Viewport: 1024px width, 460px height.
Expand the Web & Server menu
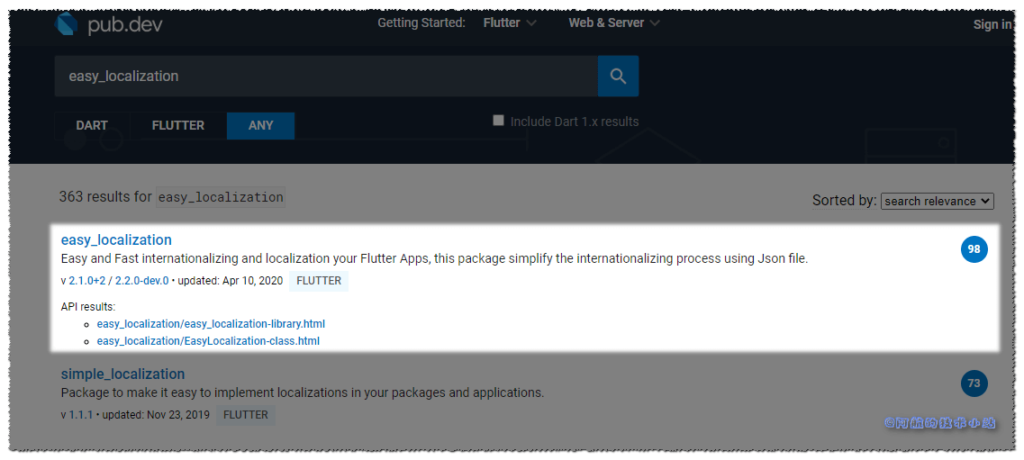coord(614,23)
